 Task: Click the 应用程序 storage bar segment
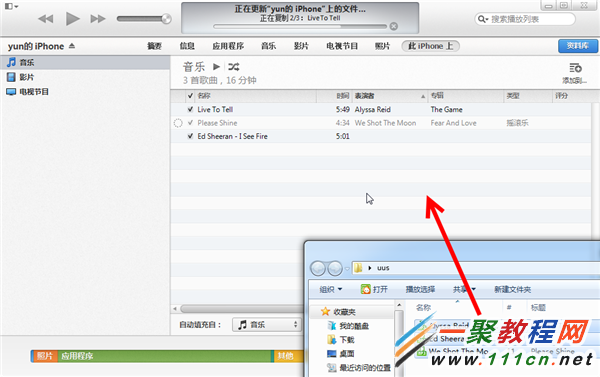click(165, 356)
